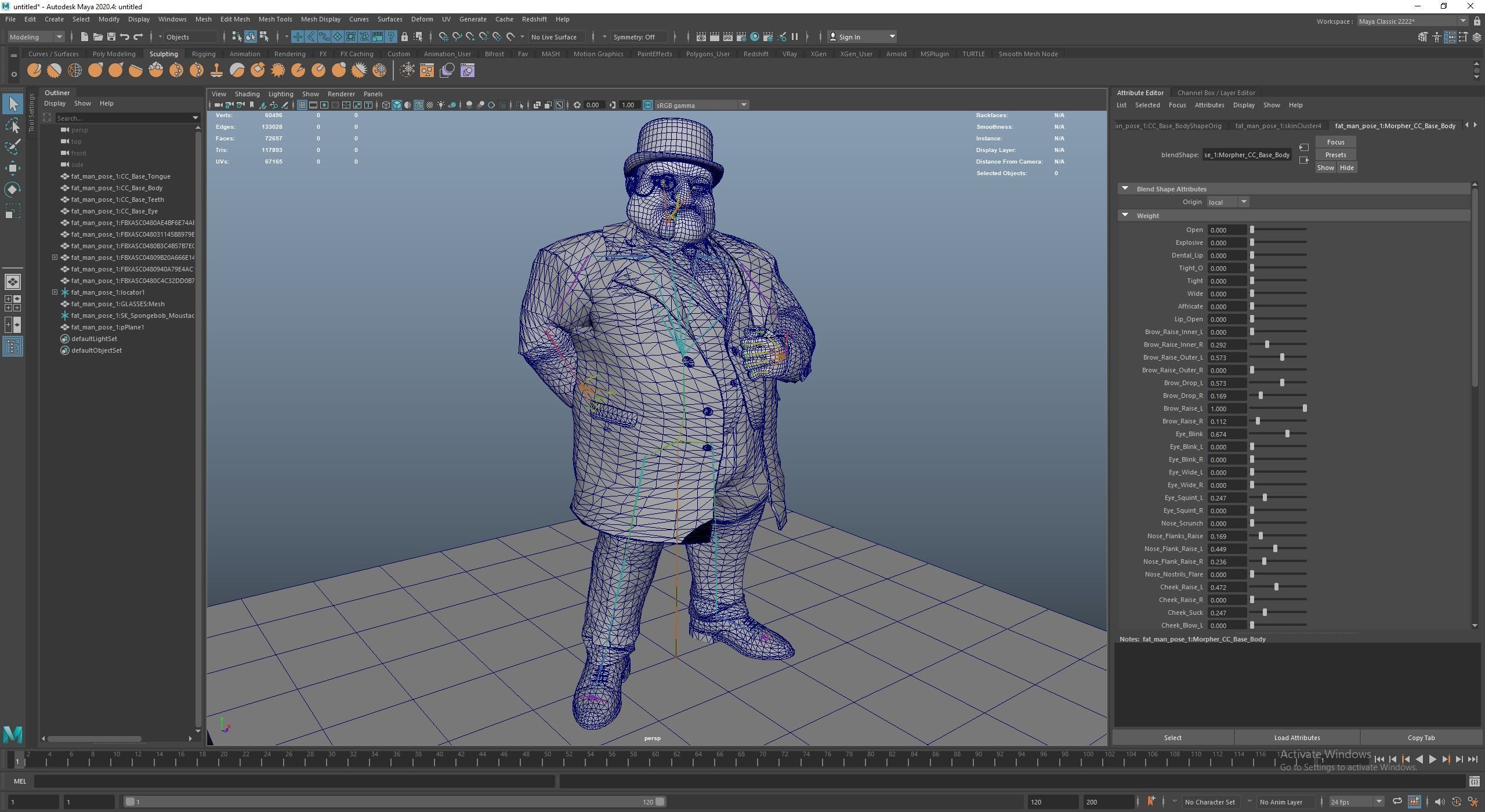Toggle the viewport grid display icon
Image resolution: width=1485 pixels, height=812 pixels.
tap(302, 105)
